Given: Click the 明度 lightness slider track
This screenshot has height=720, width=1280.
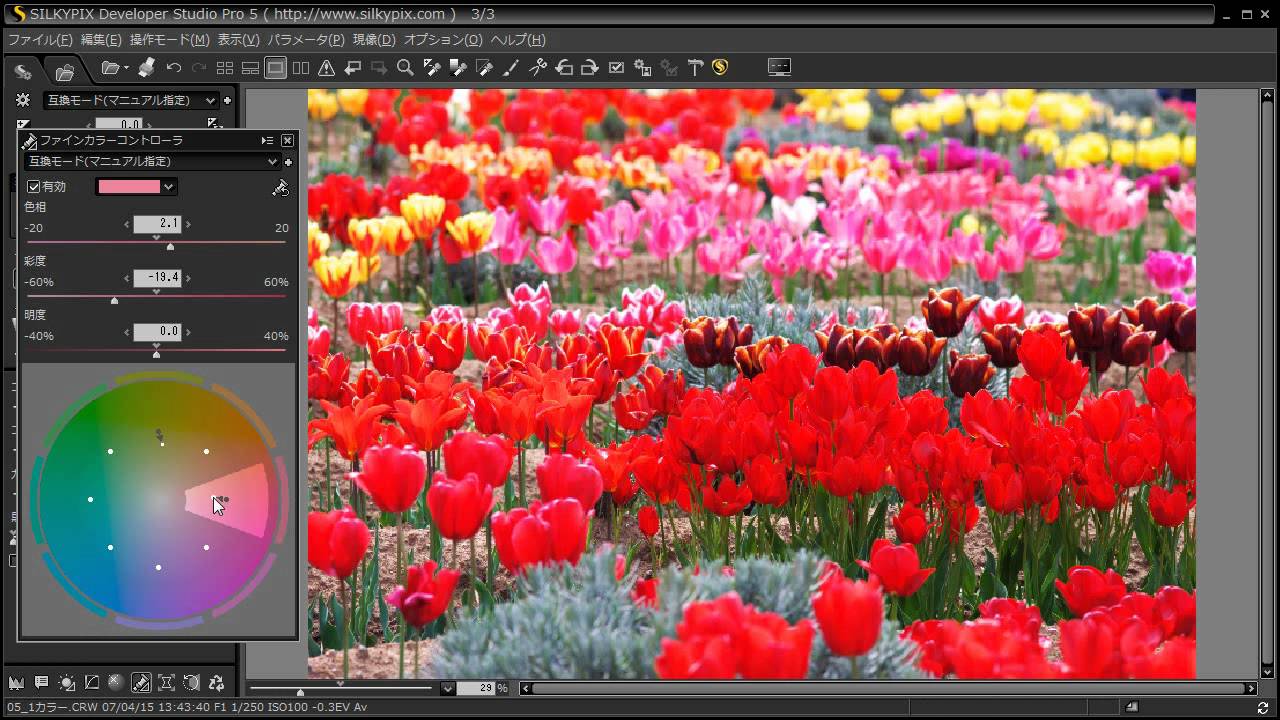Looking at the screenshot, I should (x=156, y=351).
